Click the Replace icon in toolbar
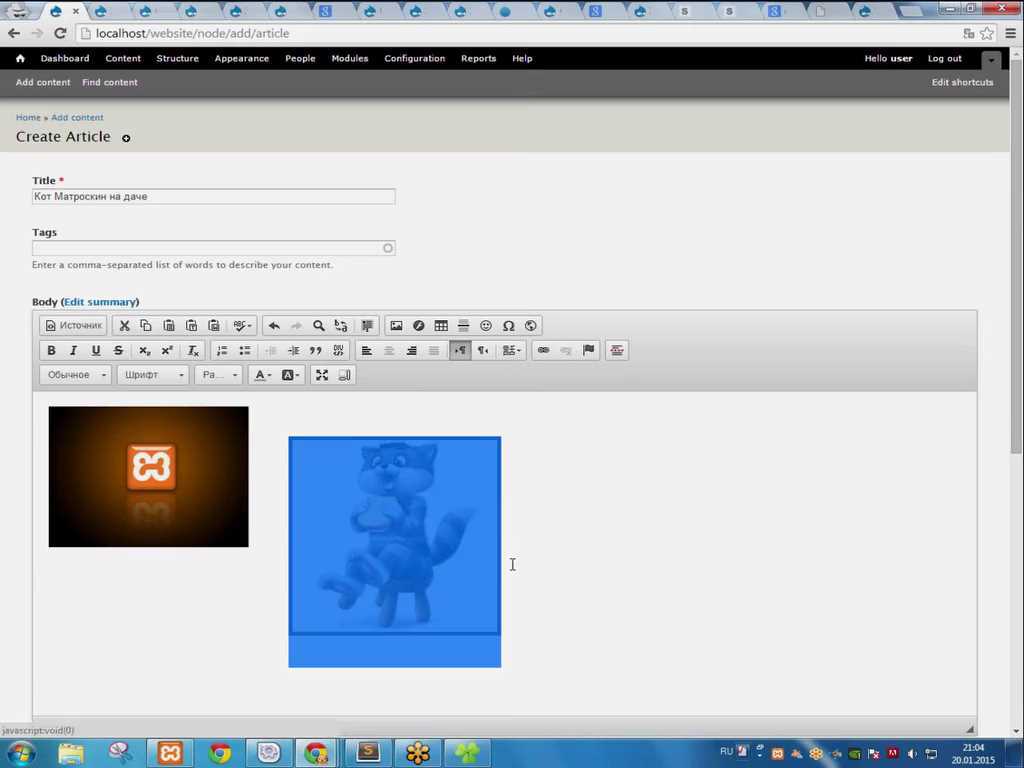Screen dimensions: 1024x768 coord(341,325)
